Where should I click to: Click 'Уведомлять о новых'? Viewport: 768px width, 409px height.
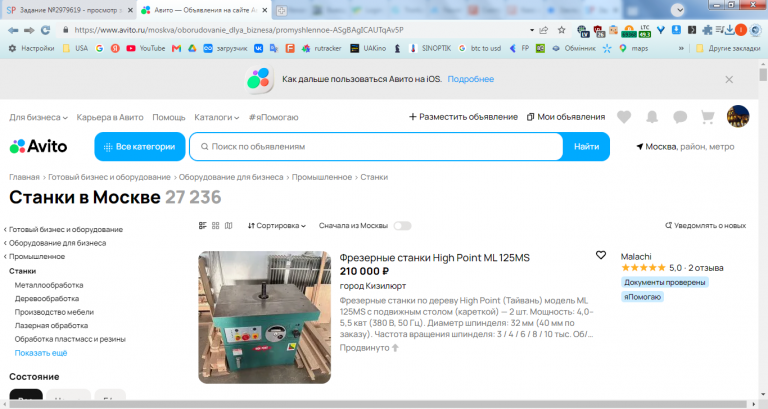pos(705,225)
